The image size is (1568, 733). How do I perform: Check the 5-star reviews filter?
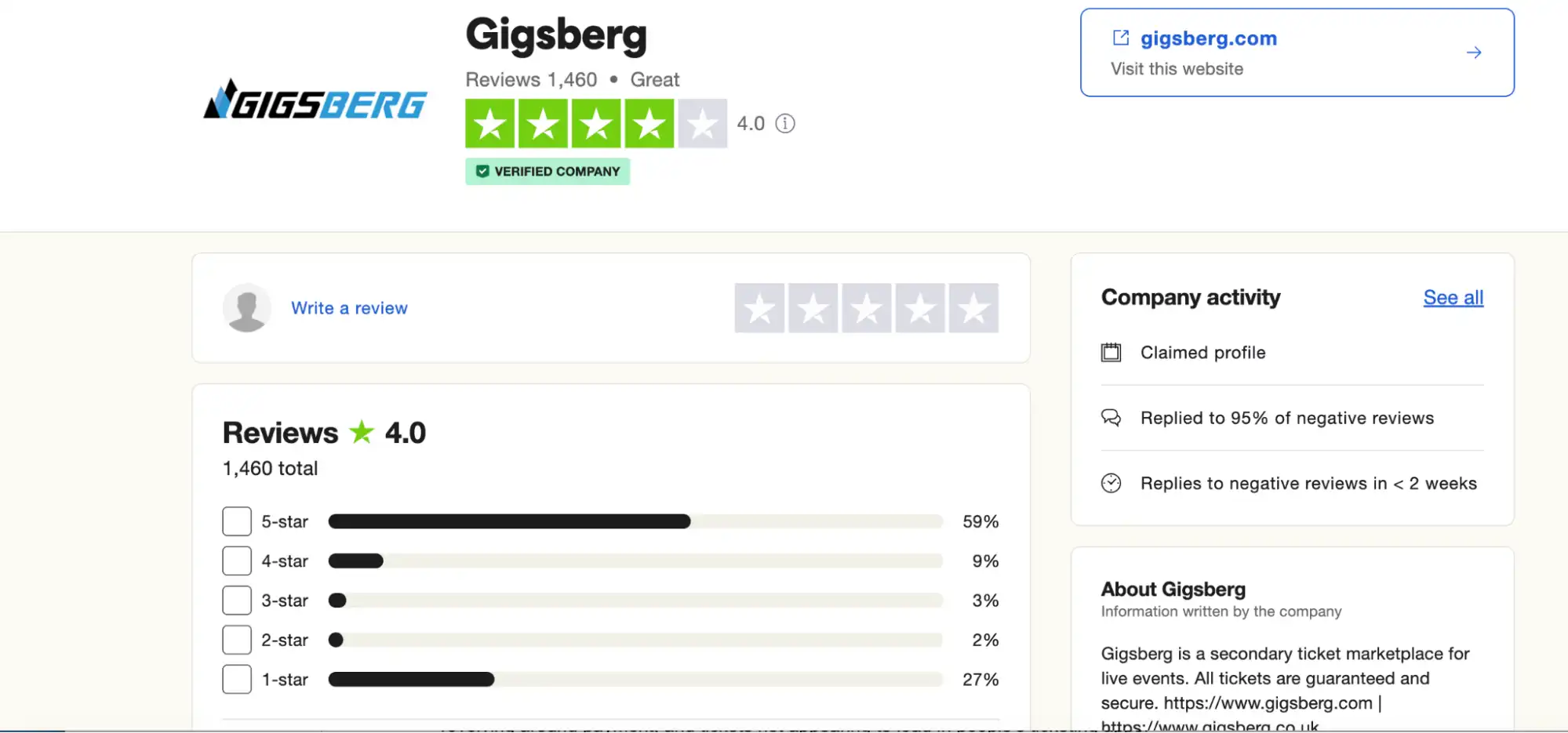pos(236,521)
